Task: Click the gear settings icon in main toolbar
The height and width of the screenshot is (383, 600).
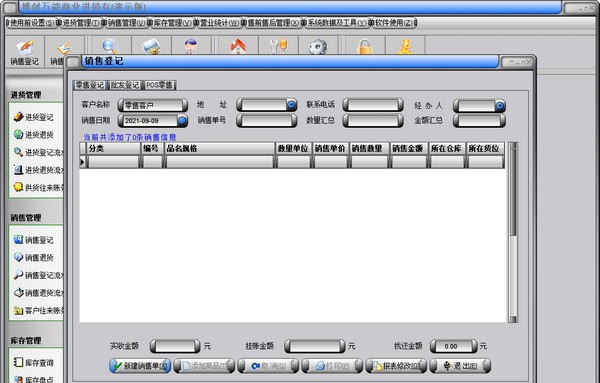Action: click(x=318, y=46)
